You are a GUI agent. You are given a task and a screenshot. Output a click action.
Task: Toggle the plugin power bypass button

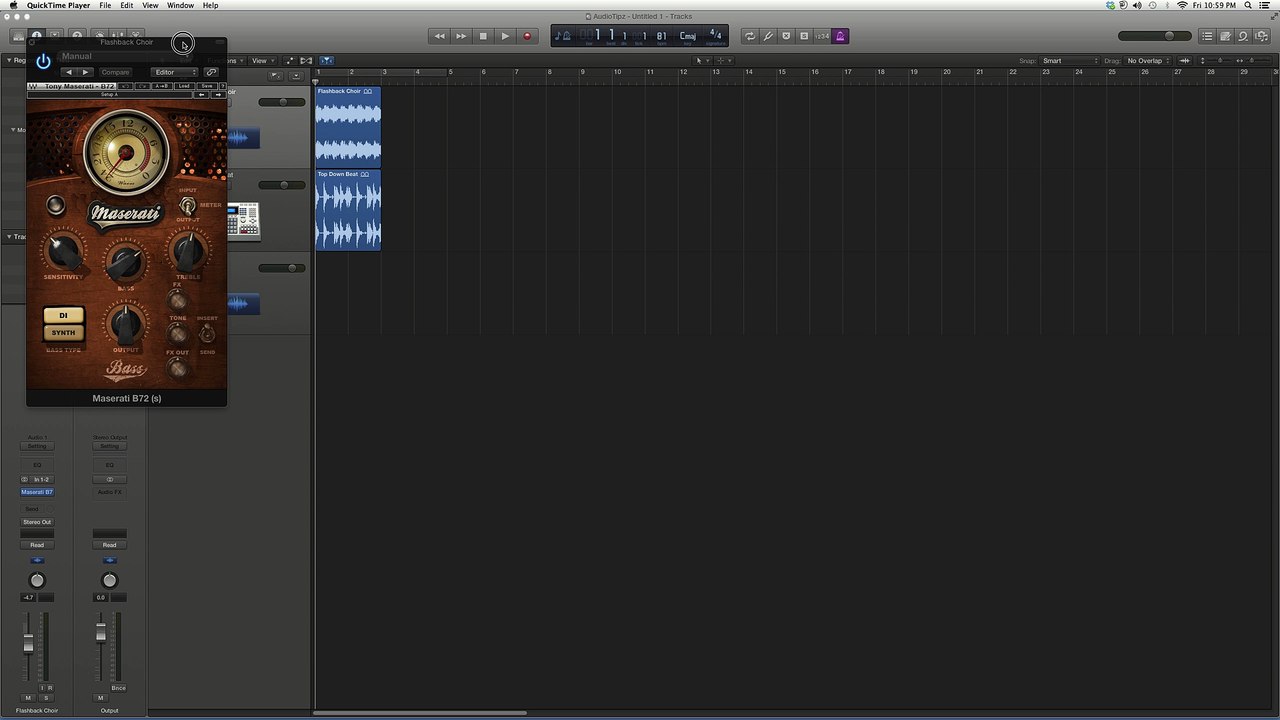[x=43, y=61]
